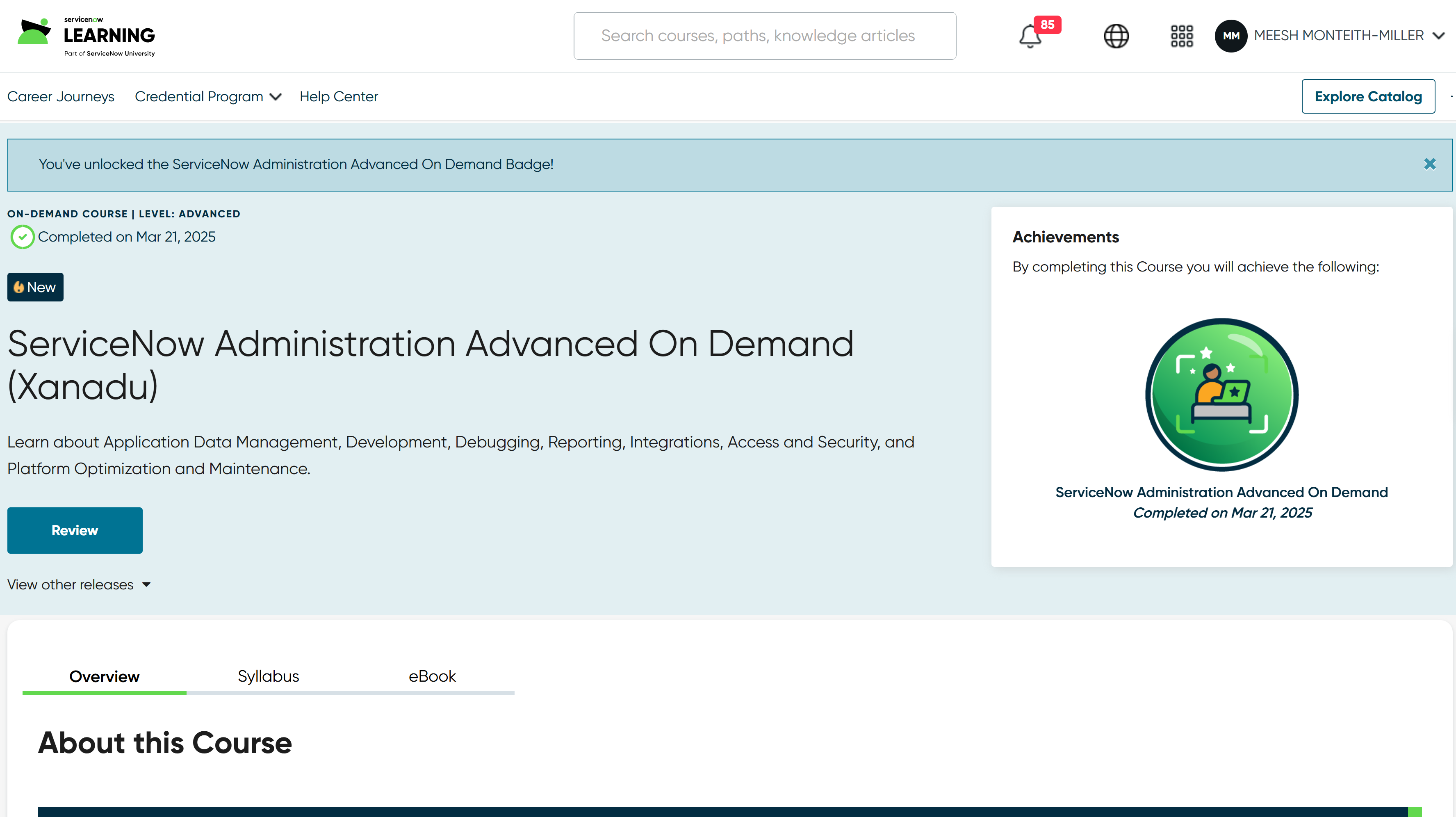This screenshot has width=1456, height=817.
Task: Switch to the Syllabus tab
Action: pos(268,676)
